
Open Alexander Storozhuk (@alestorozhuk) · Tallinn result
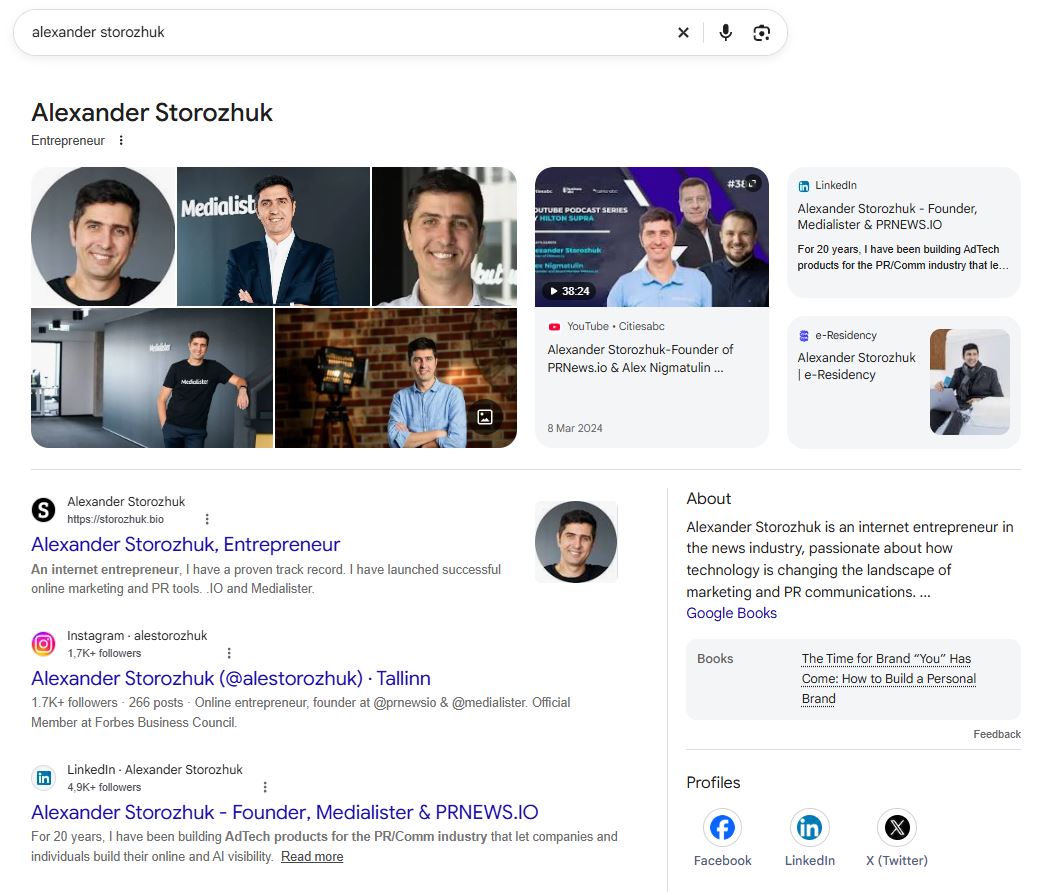click(x=231, y=679)
